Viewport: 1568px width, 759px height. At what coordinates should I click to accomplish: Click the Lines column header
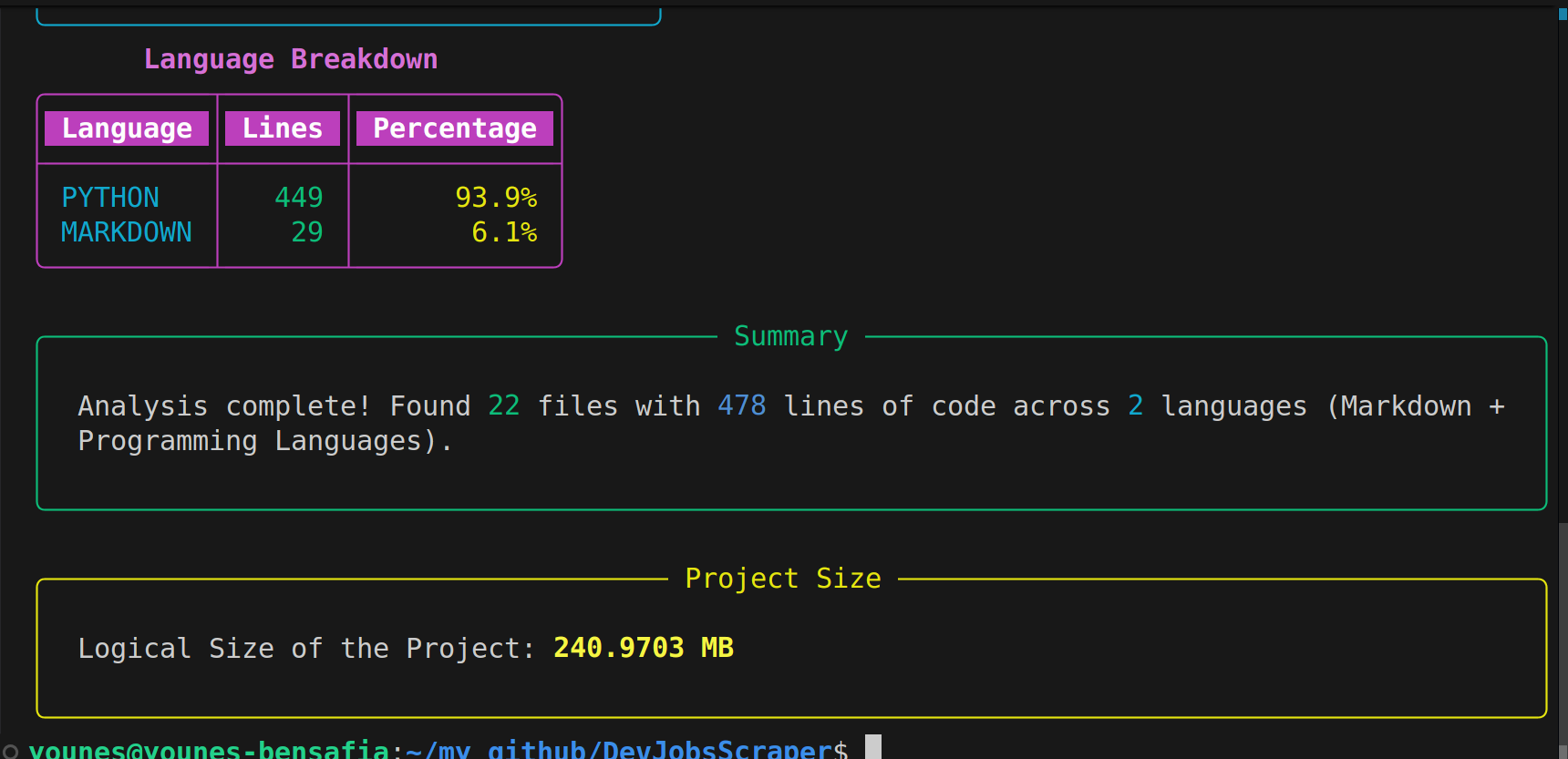coord(283,128)
